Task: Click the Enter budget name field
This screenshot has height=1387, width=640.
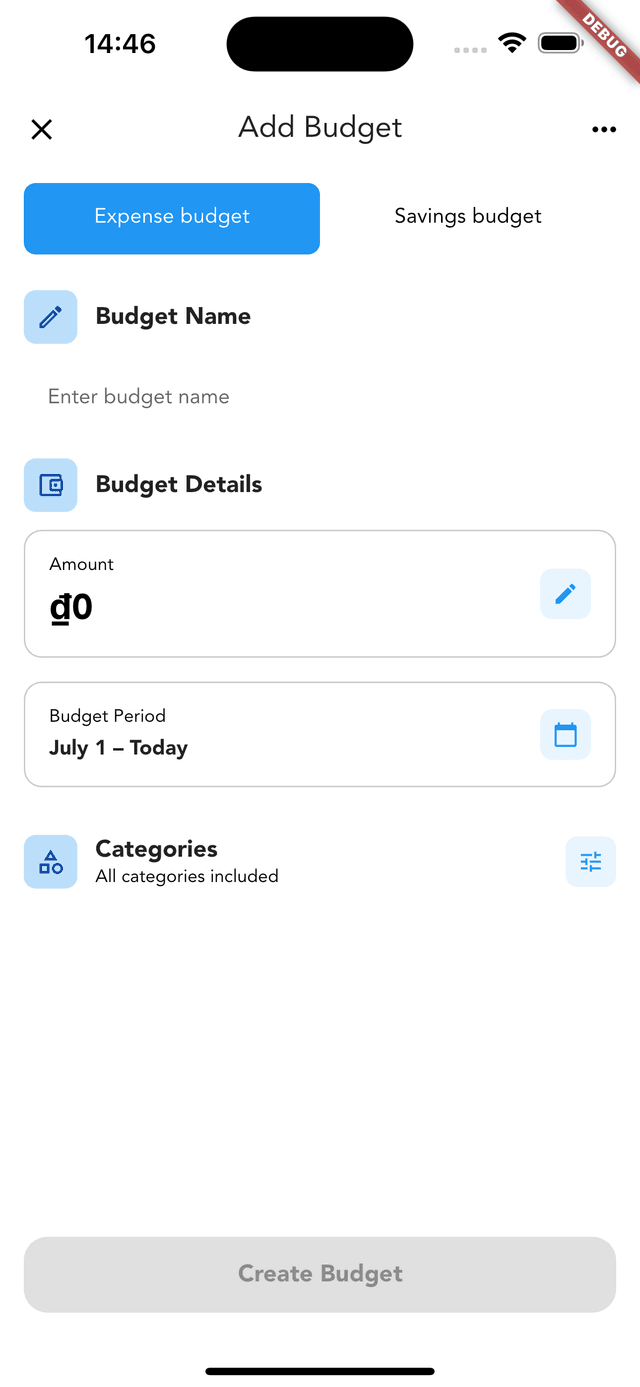Action: click(138, 396)
